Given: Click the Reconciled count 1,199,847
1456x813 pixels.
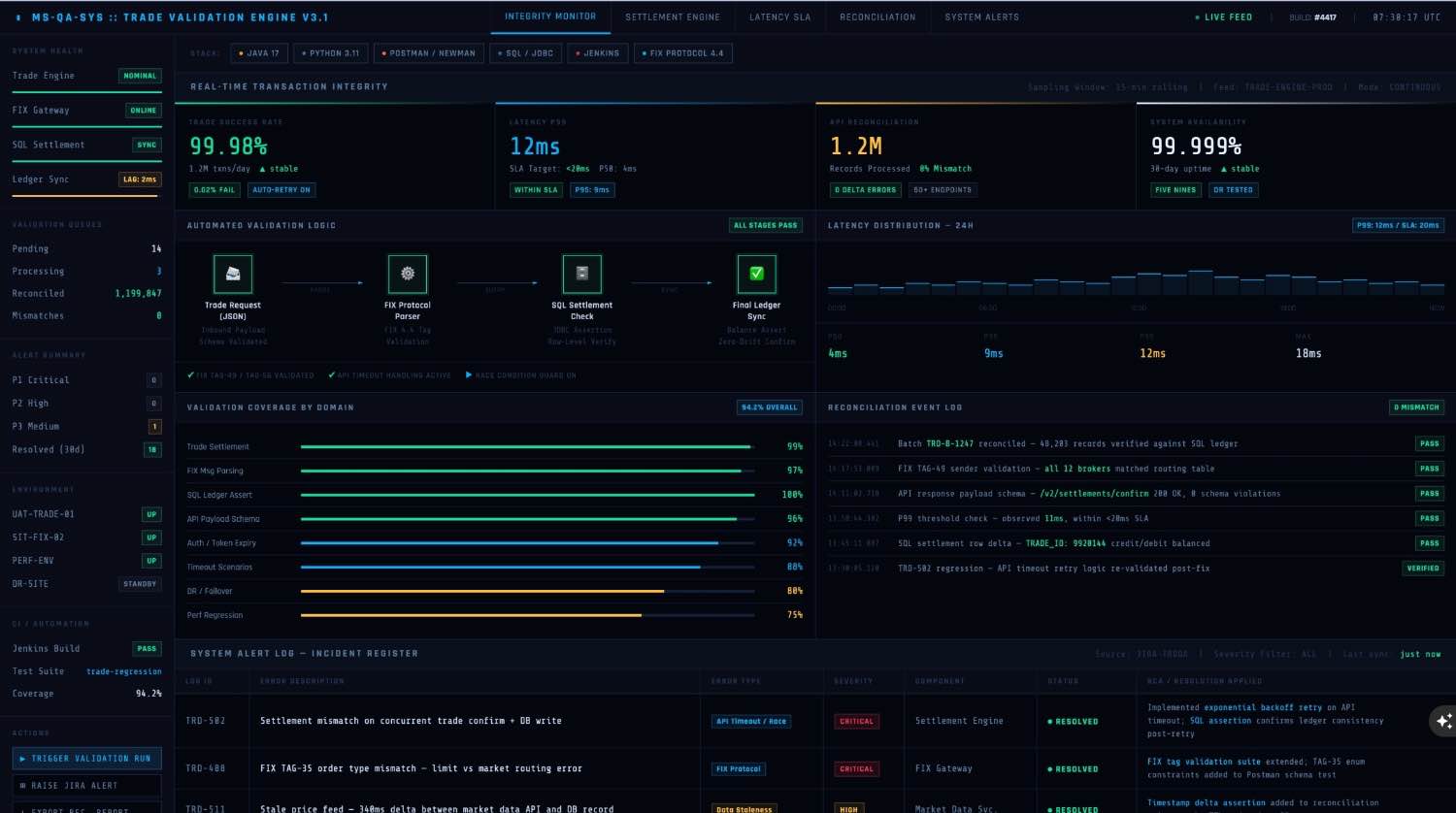Looking at the screenshot, I should point(138,293).
